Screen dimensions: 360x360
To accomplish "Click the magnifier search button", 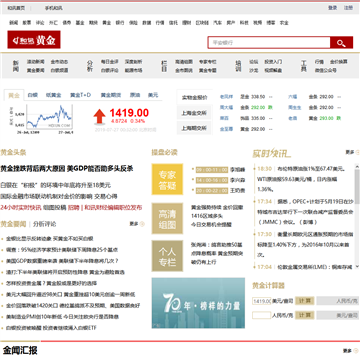I will click(341, 43).
